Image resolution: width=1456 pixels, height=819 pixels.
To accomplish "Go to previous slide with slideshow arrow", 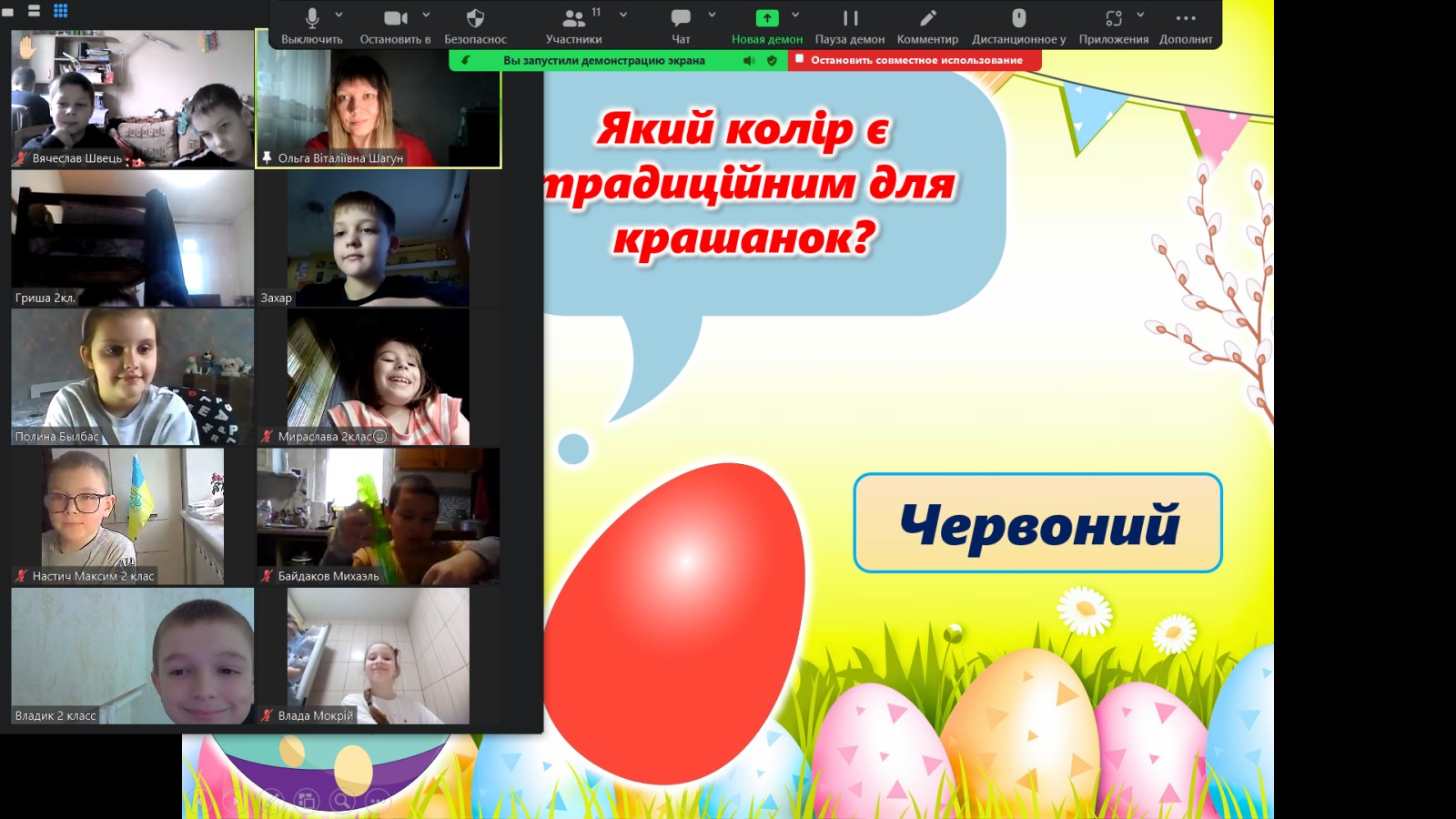I will tap(199, 801).
